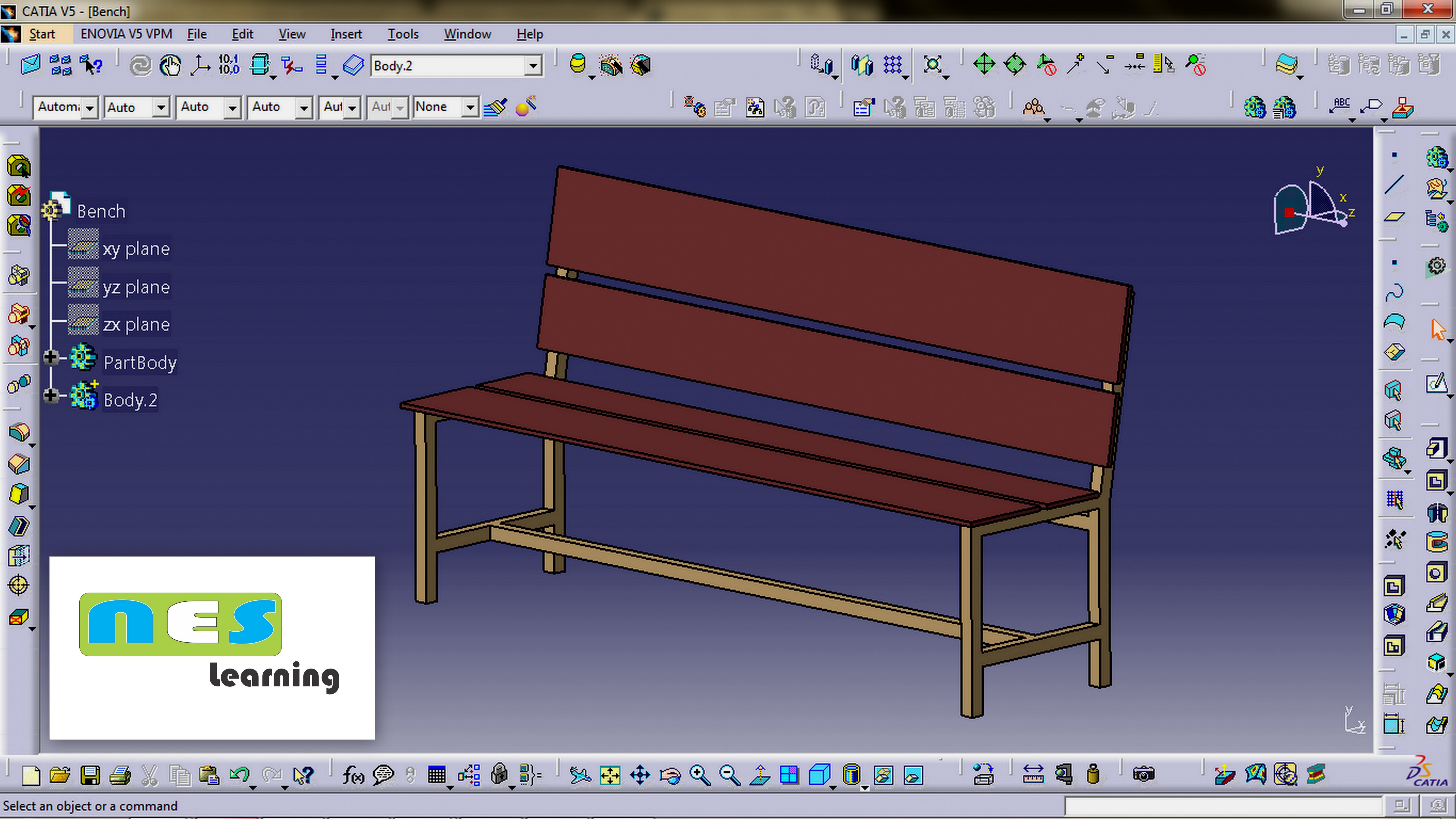The image size is (1456, 819).
Task: Open the Tools menu
Action: [x=402, y=34]
